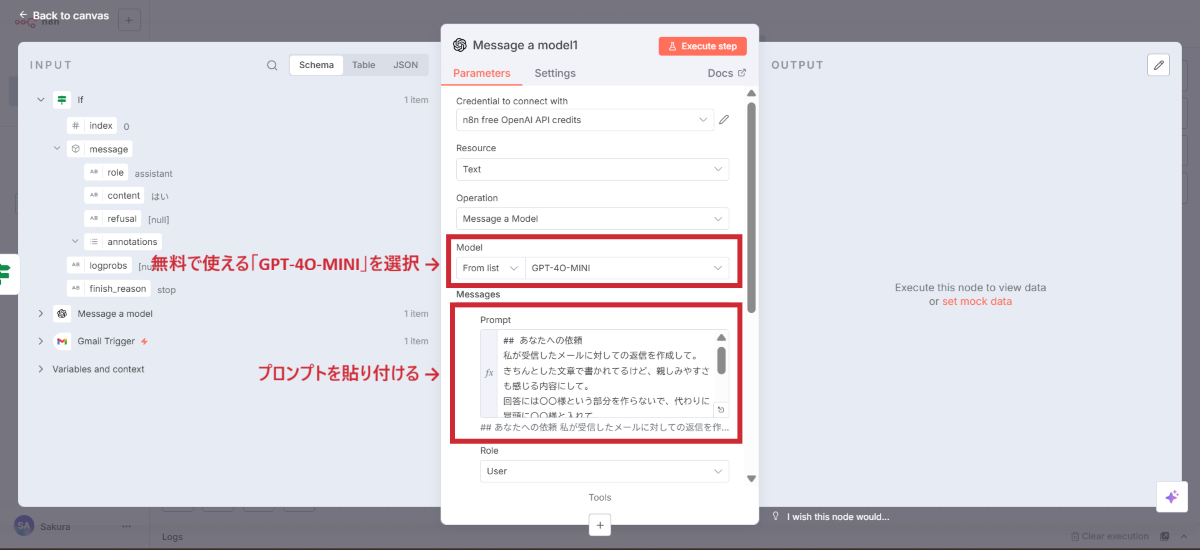Screen dimensions: 1200x550
Task: Click the prompt expand editor icon
Action: point(722,410)
